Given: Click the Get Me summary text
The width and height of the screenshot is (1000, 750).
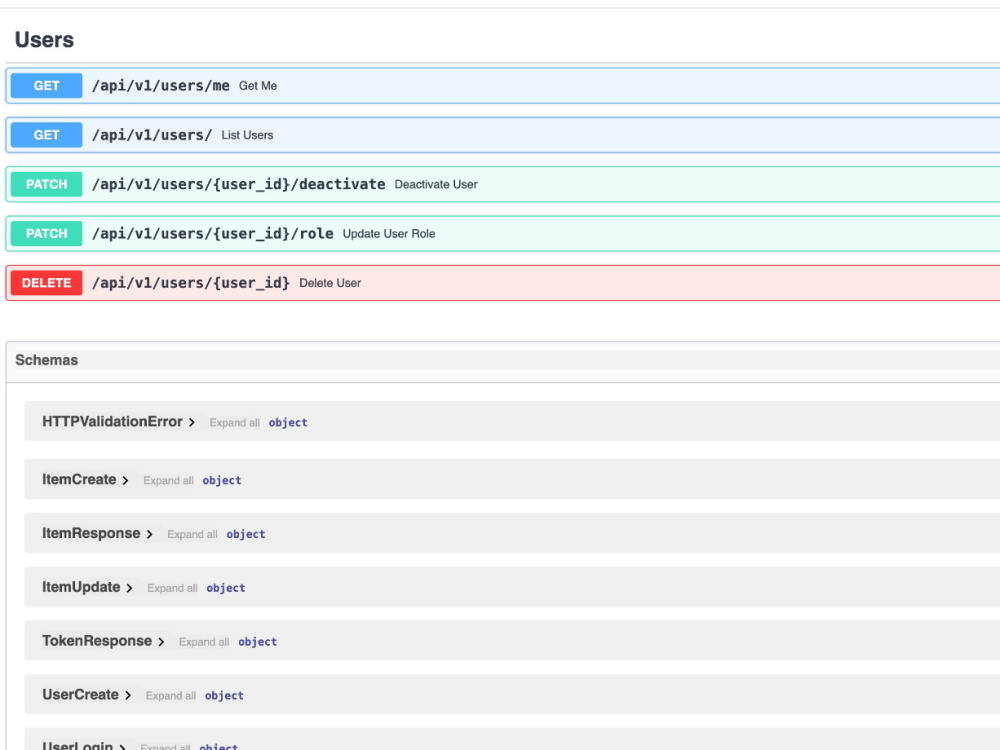Looking at the screenshot, I should click(x=258, y=85).
